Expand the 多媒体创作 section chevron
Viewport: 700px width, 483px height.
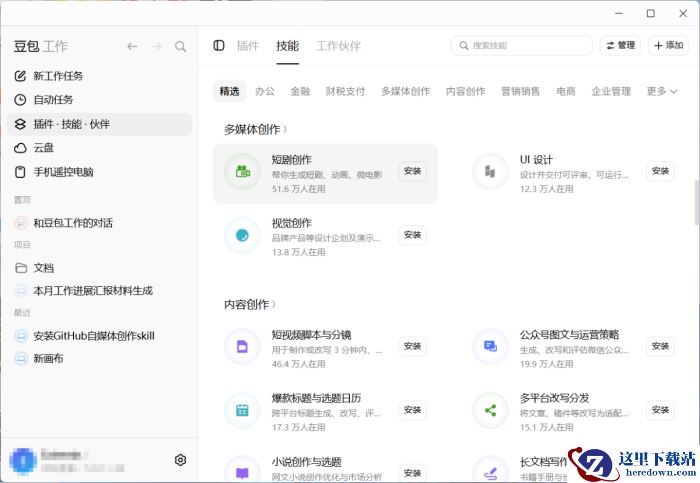pyautogui.click(x=285, y=129)
